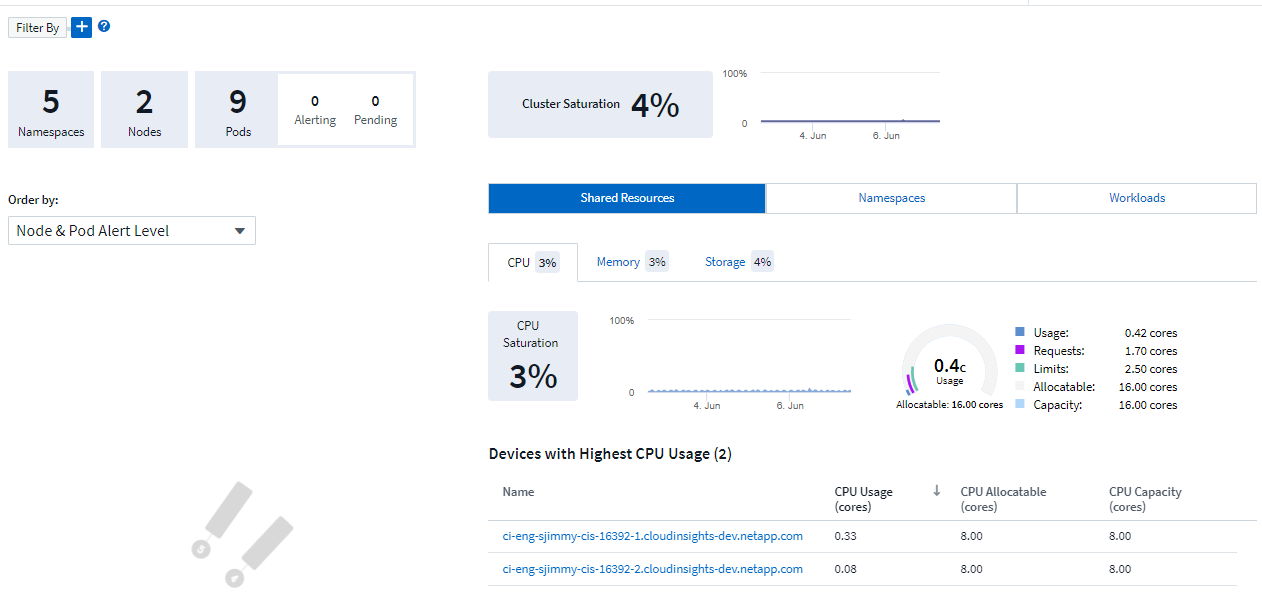Switch to the Workloads tab
Screen dimensions: 1262x607
pyautogui.click(x=1136, y=198)
